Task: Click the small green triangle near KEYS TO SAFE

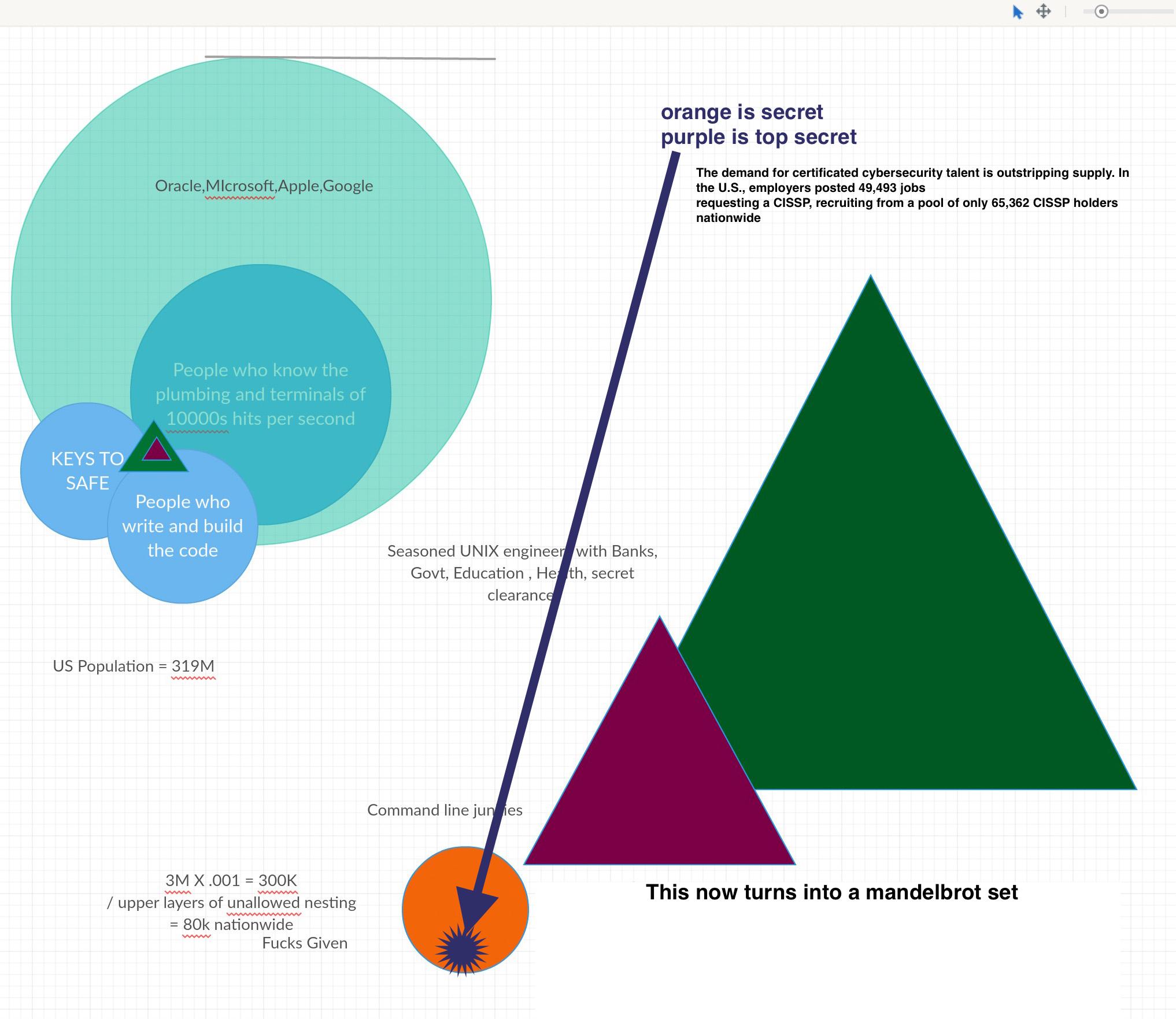Action: click(x=154, y=465)
